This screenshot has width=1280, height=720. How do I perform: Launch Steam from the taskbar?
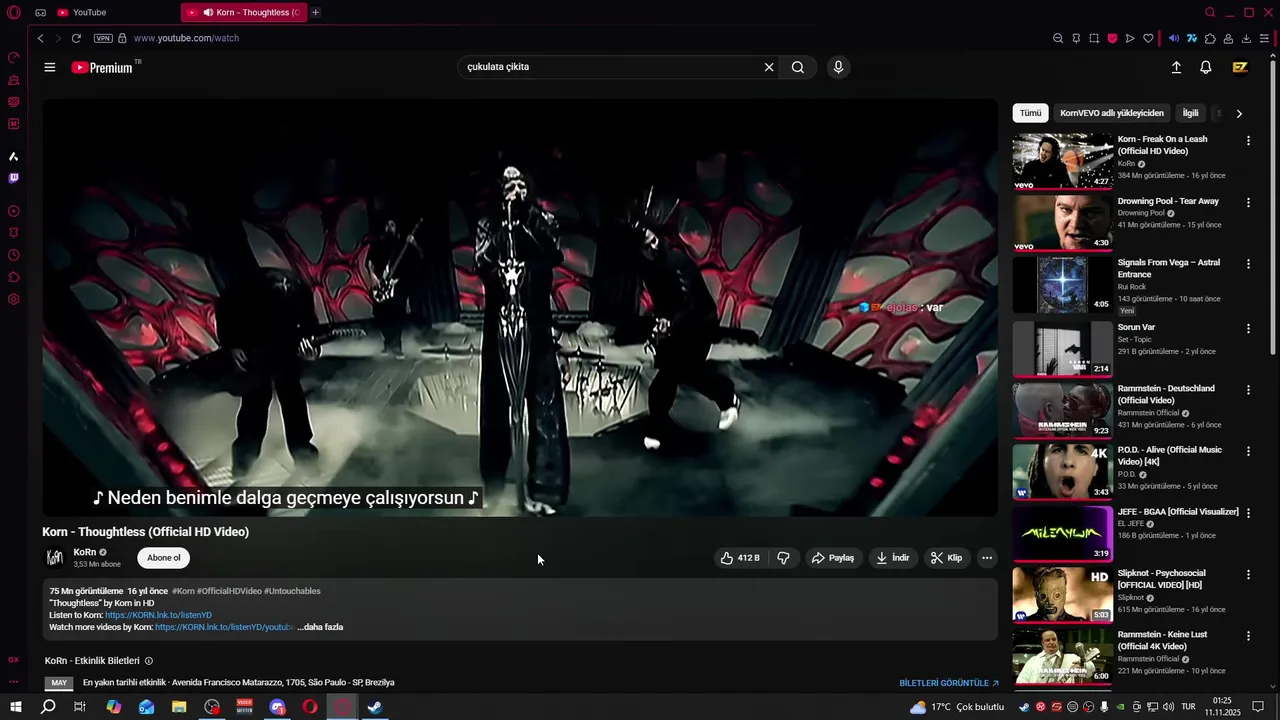tap(374, 707)
